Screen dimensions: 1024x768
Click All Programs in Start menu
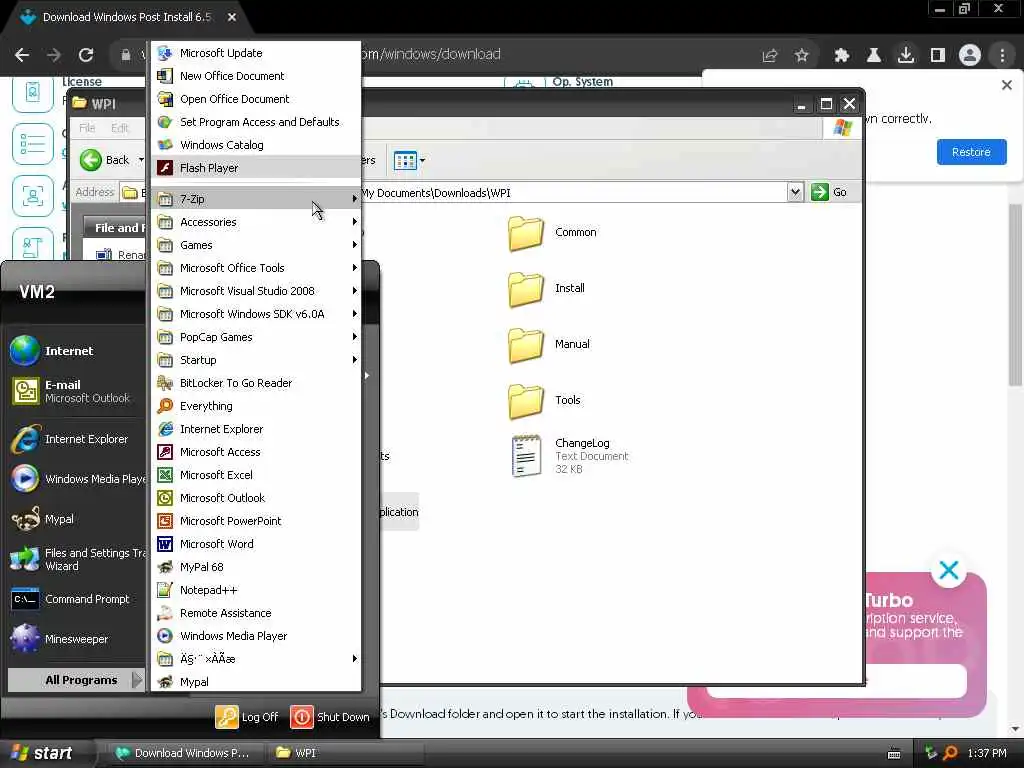pos(76,680)
